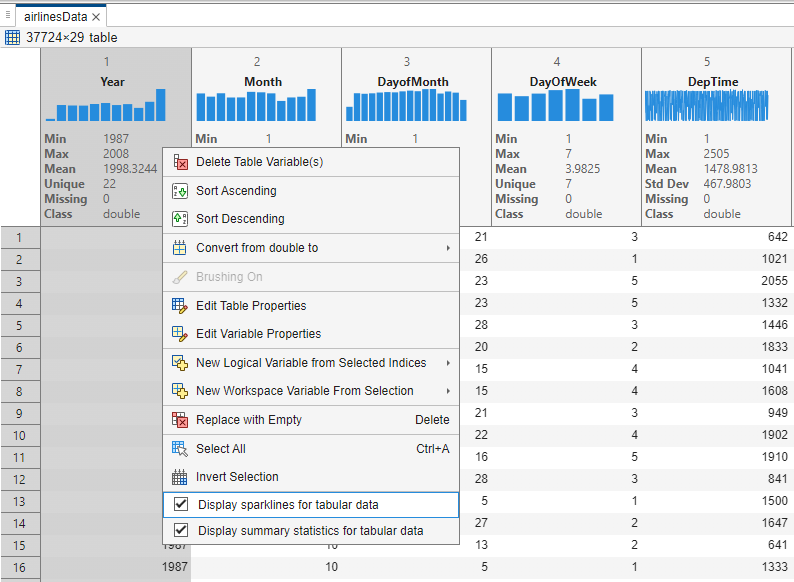Click the Replace with Empty icon
This screenshot has height=582, width=794.
coord(180,420)
